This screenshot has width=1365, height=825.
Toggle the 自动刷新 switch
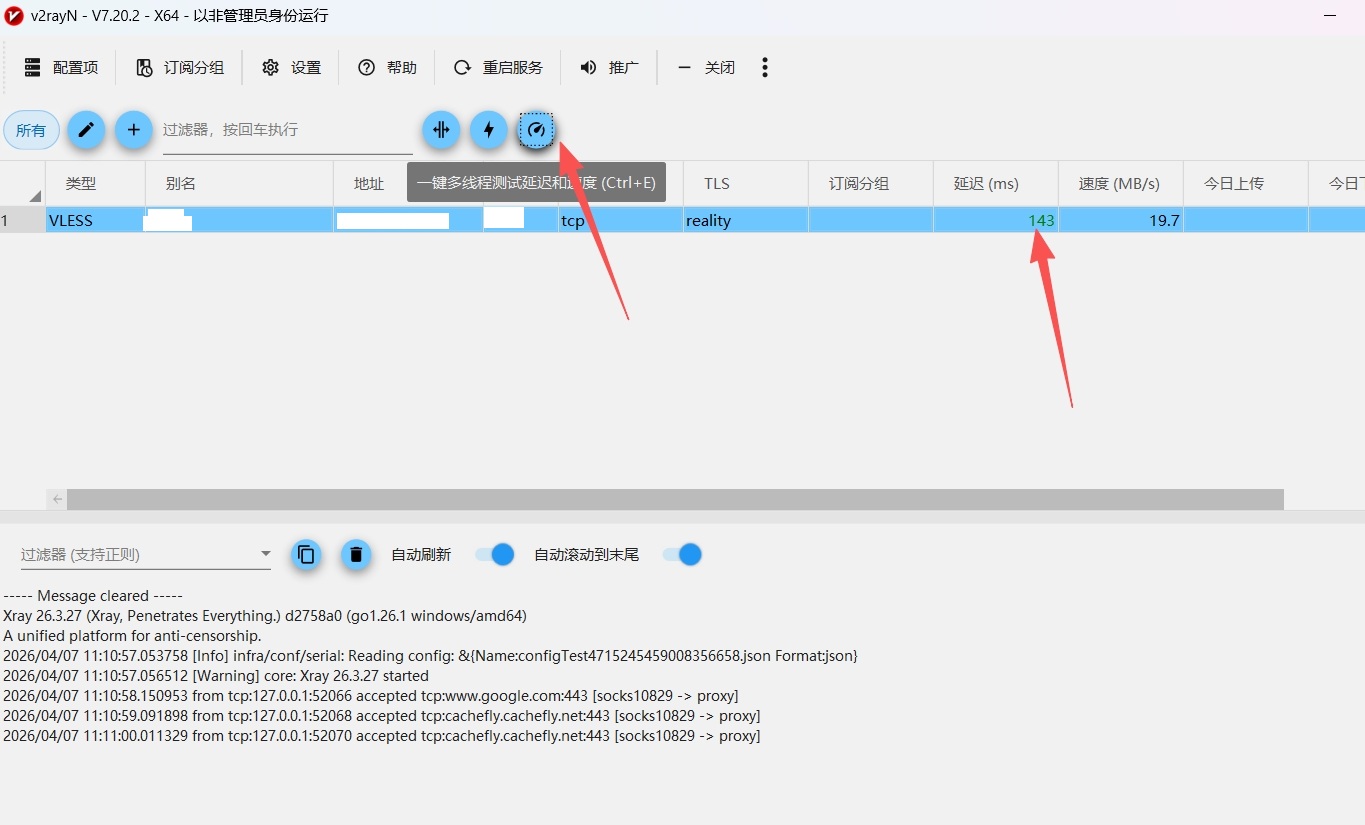click(x=495, y=554)
